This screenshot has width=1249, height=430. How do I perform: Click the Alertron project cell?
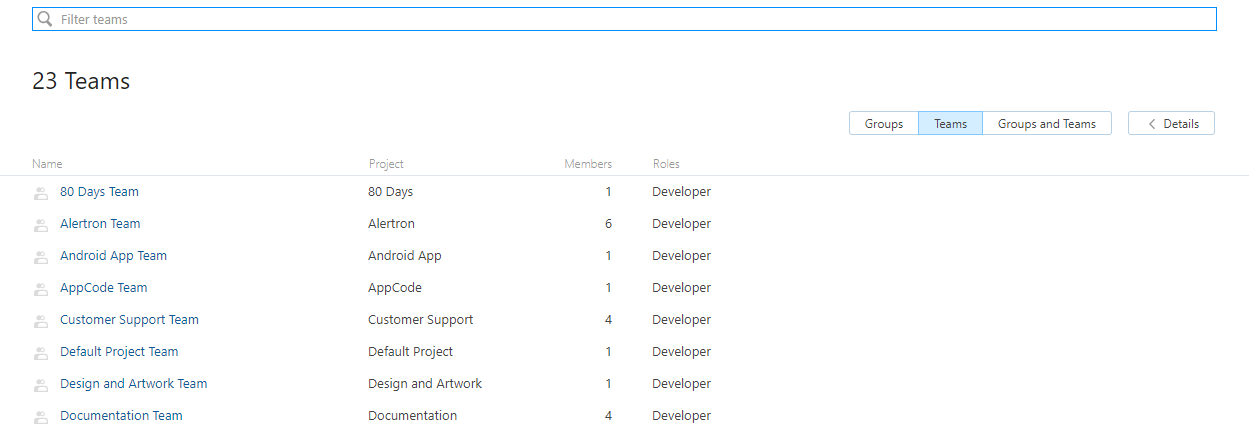(391, 224)
